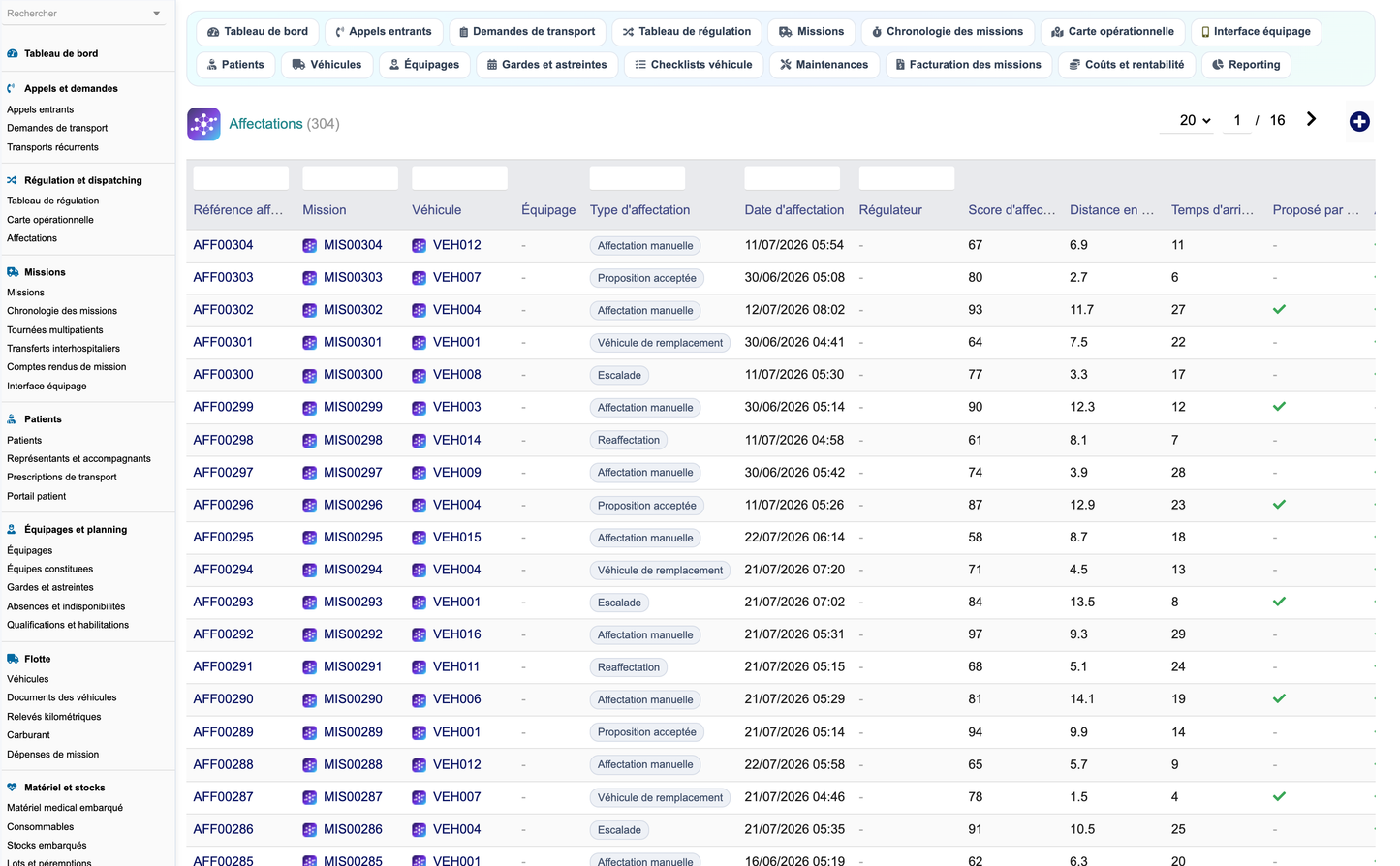Open affectation AFF00298 link
1400x866 pixels.
(223, 440)
